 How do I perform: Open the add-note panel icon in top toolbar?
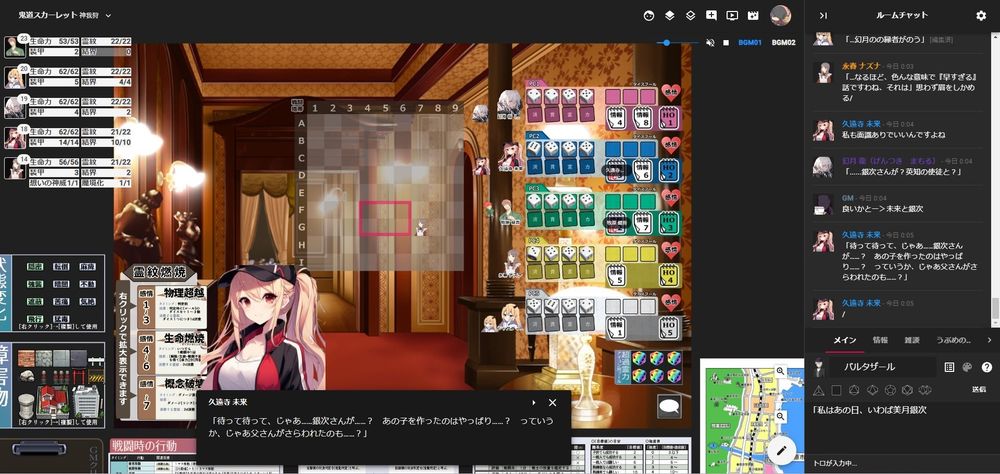(711, 15)
